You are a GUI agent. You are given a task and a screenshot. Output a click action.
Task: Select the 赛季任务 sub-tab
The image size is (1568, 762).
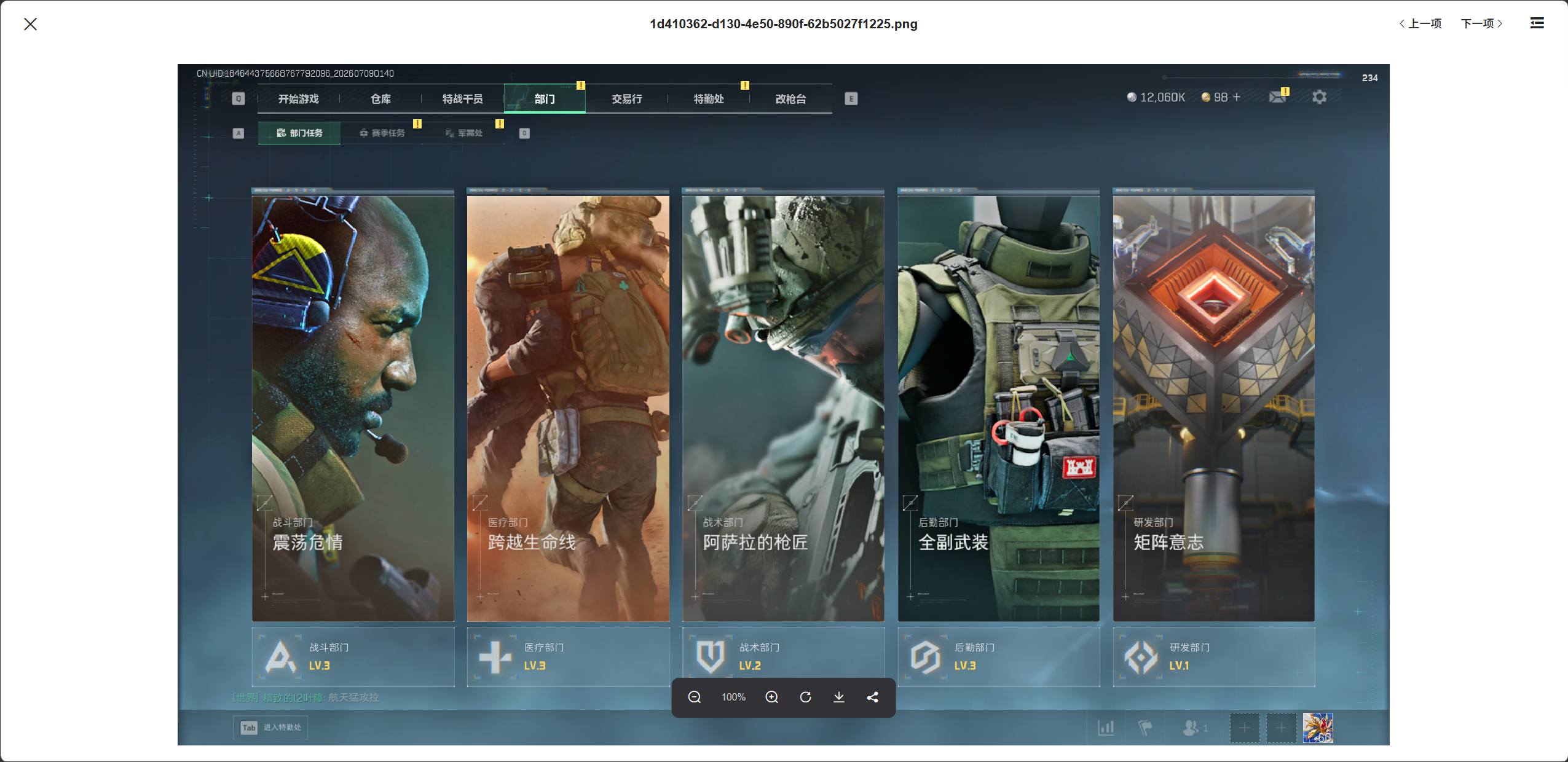coord(382,133)
